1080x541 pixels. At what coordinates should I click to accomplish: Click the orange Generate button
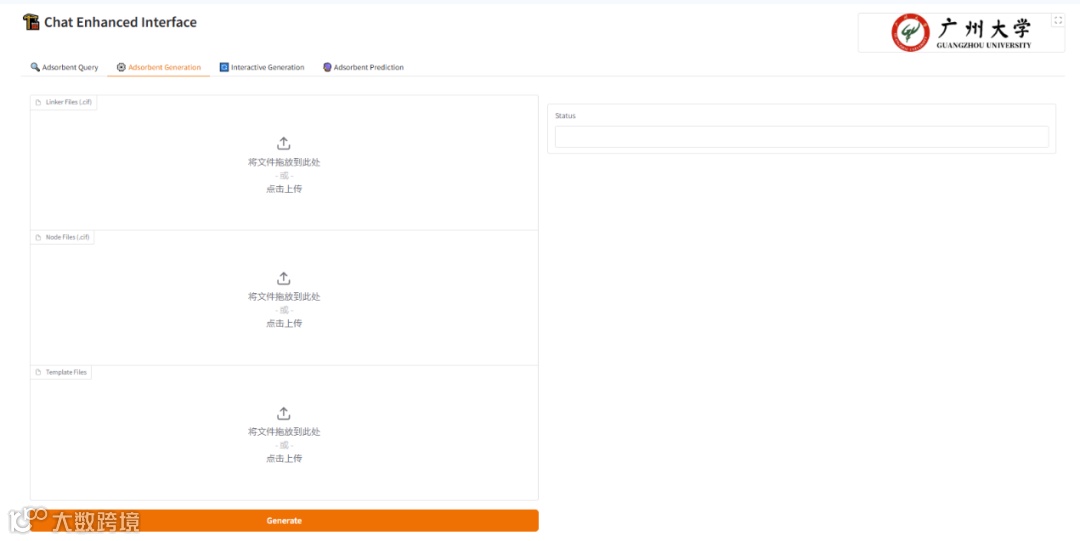(284, 520)
